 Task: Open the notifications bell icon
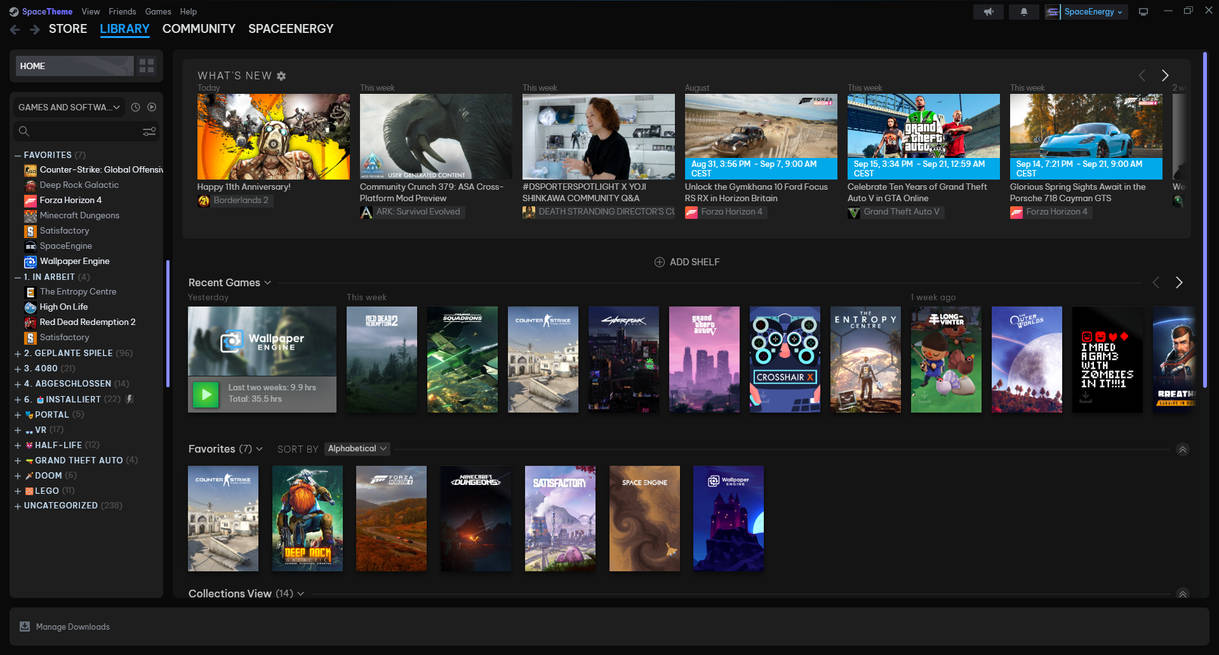[x=1023, y=11]
